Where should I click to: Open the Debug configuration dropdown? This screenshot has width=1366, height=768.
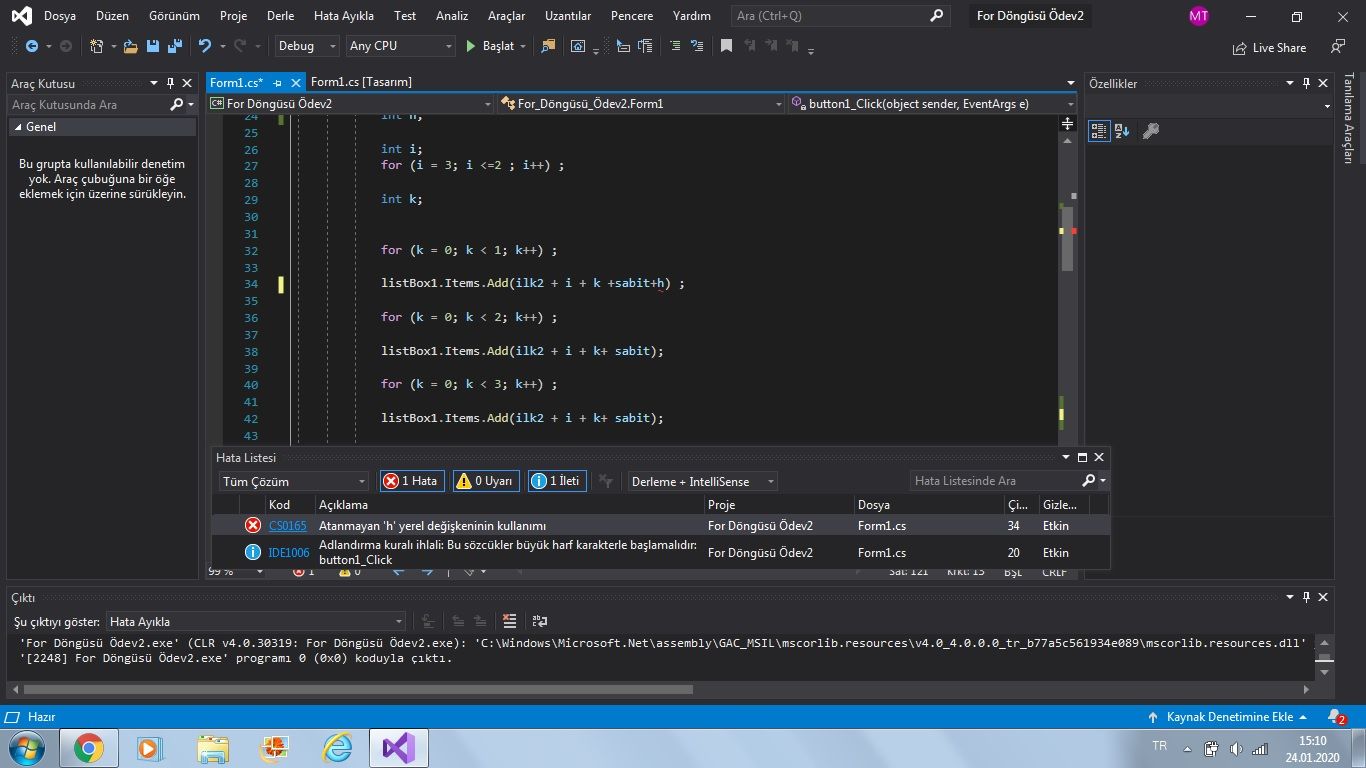point(308,46)
